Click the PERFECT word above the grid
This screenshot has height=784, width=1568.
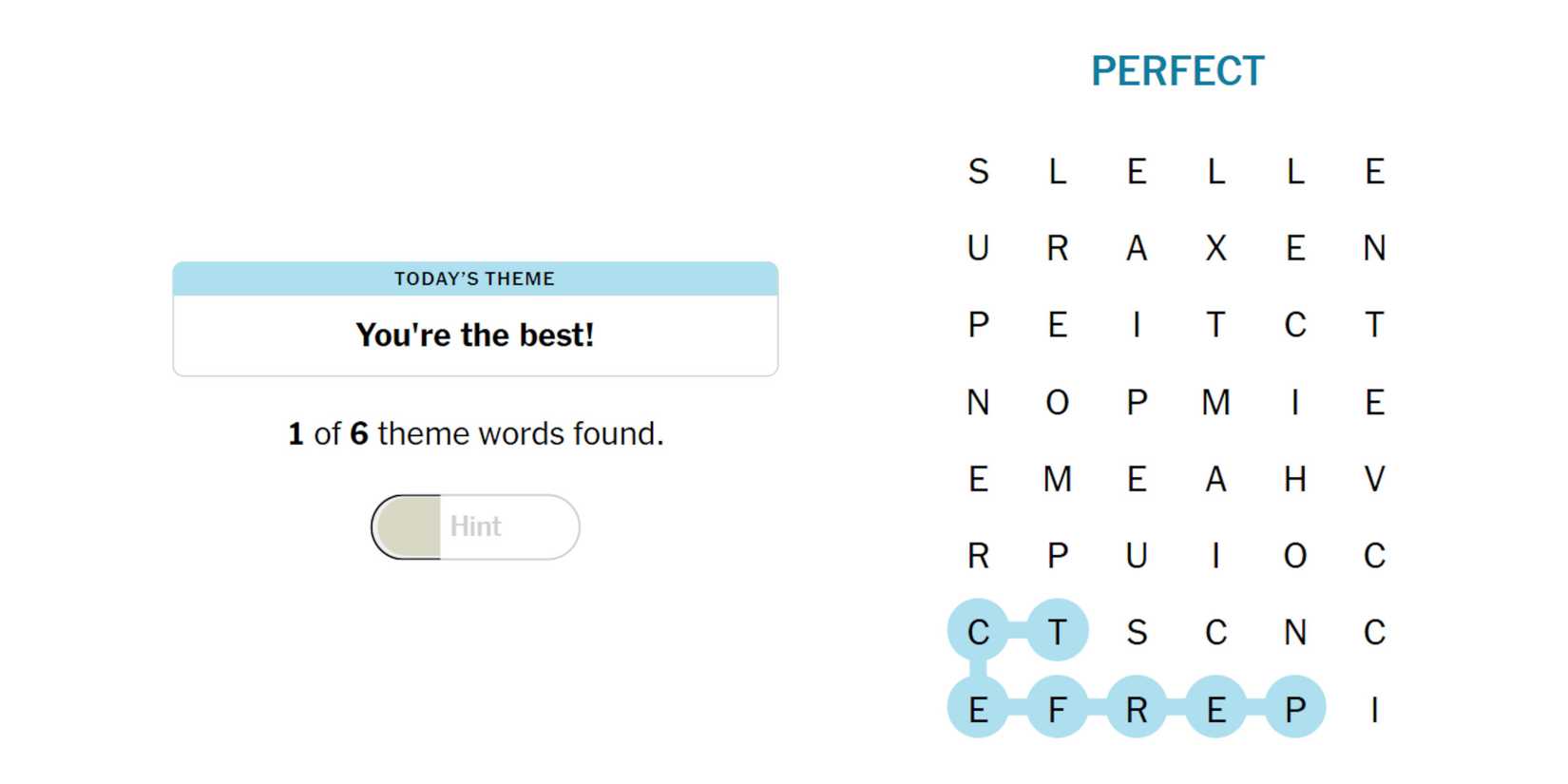(x=1176, y=71)
